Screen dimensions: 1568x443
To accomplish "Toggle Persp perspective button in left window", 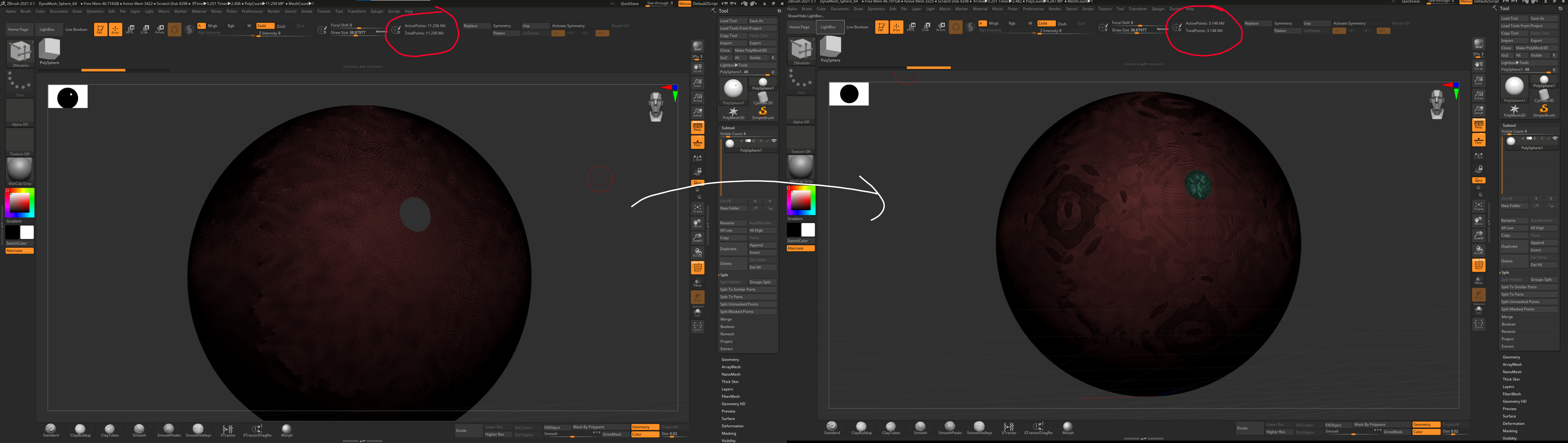I will (x=698, y=127).
